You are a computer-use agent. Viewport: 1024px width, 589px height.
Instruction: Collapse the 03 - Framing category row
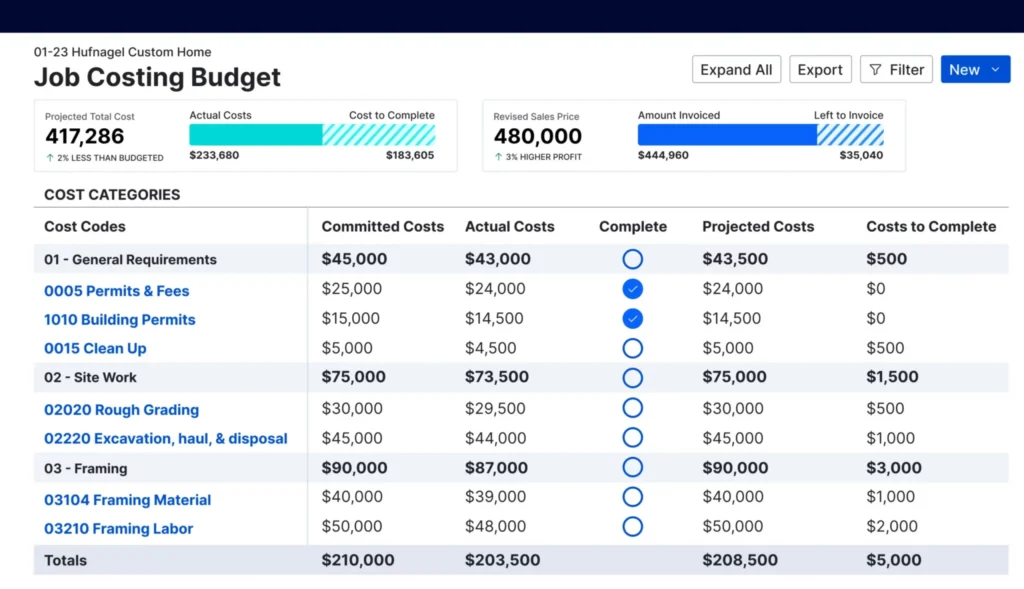[85, 468]
